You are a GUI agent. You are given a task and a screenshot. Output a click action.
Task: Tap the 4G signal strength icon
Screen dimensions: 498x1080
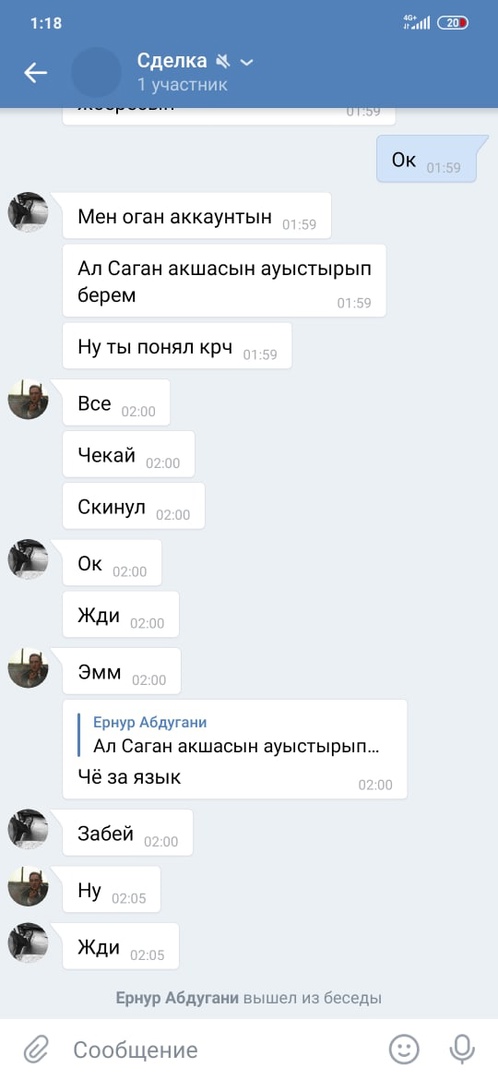coord(416,23)
